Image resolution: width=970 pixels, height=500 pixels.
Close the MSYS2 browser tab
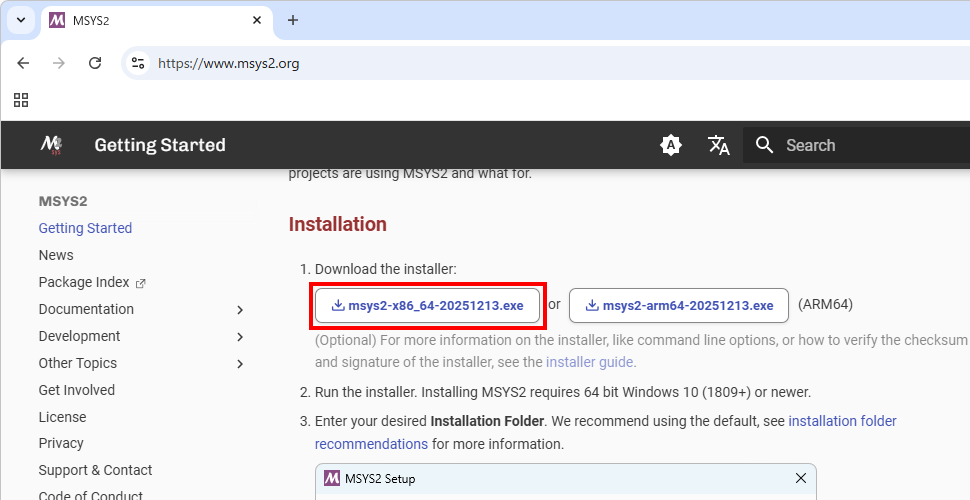tap(257, 20)
